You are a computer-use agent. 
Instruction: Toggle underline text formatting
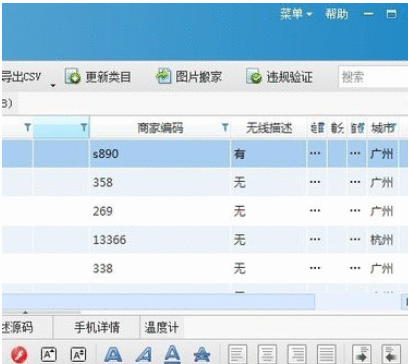click(x=173, y=354)
